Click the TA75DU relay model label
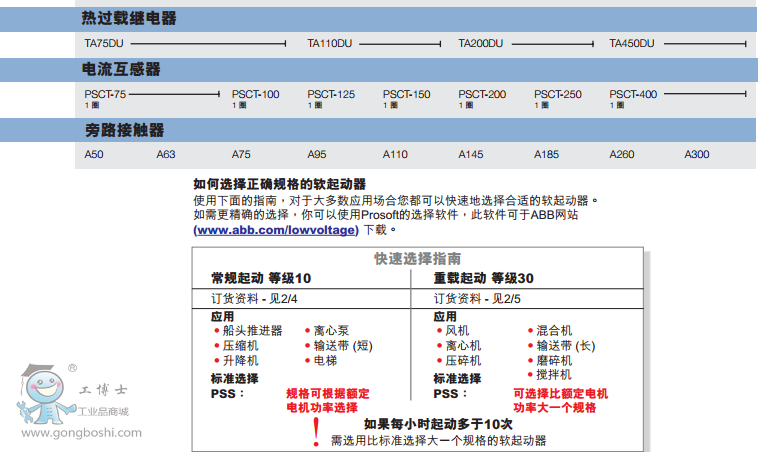Image resolution: width=780 pixels, height=452 pixels. (105, 44)
